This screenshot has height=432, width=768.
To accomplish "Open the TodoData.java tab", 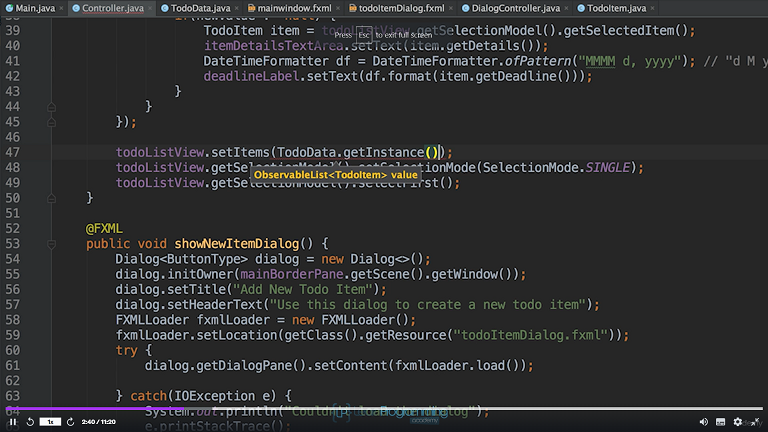I will click(x=200, y=8).
